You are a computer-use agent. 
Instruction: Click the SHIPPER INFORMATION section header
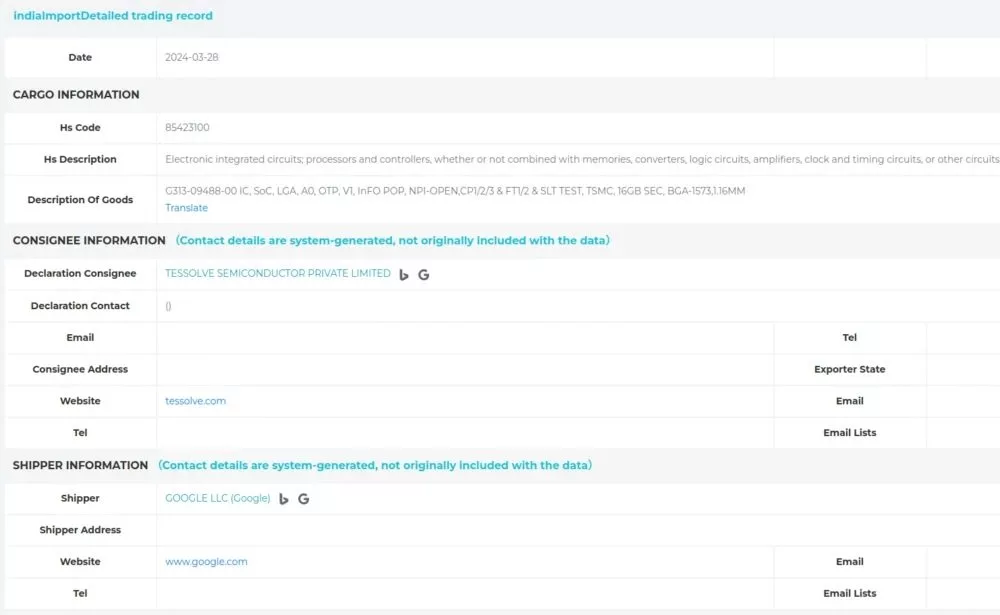click(x=80, y=466)
